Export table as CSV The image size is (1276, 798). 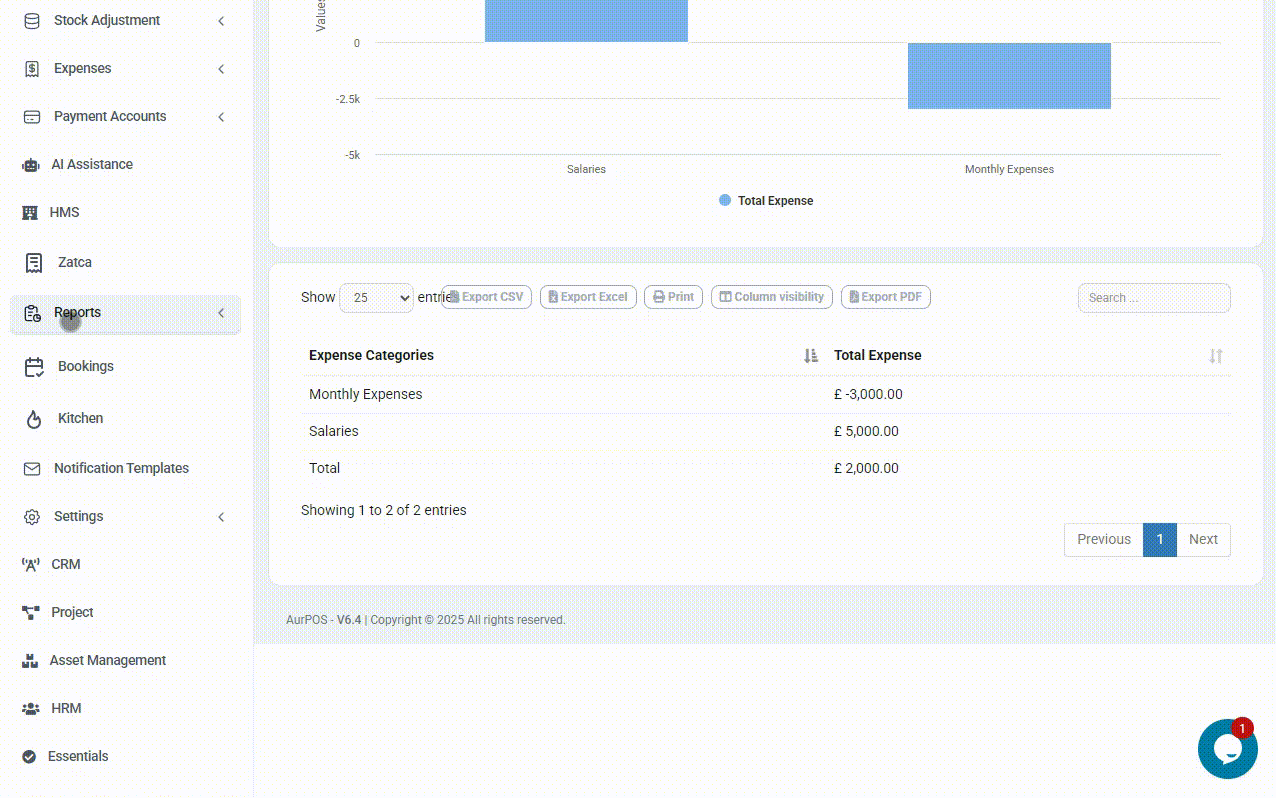point(487,297)
